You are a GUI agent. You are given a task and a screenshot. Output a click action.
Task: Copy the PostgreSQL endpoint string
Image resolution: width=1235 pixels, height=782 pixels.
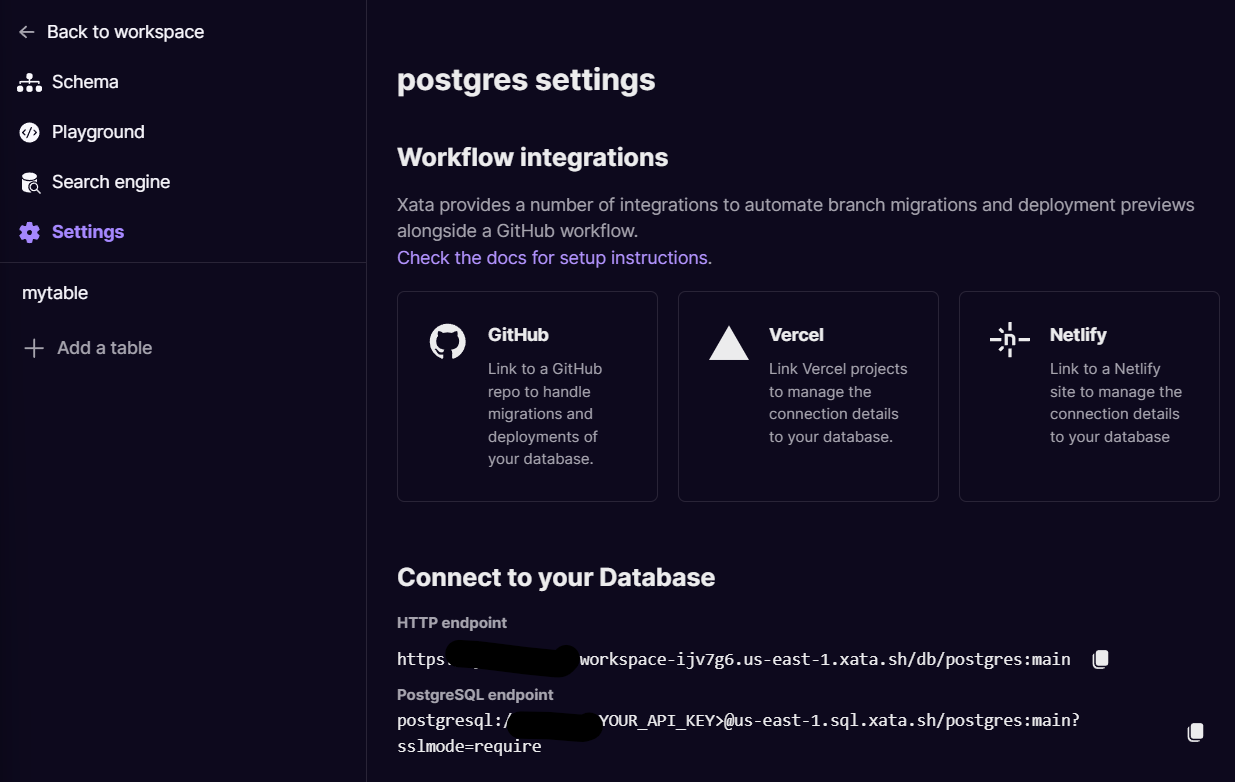(x=1195, y=732)
